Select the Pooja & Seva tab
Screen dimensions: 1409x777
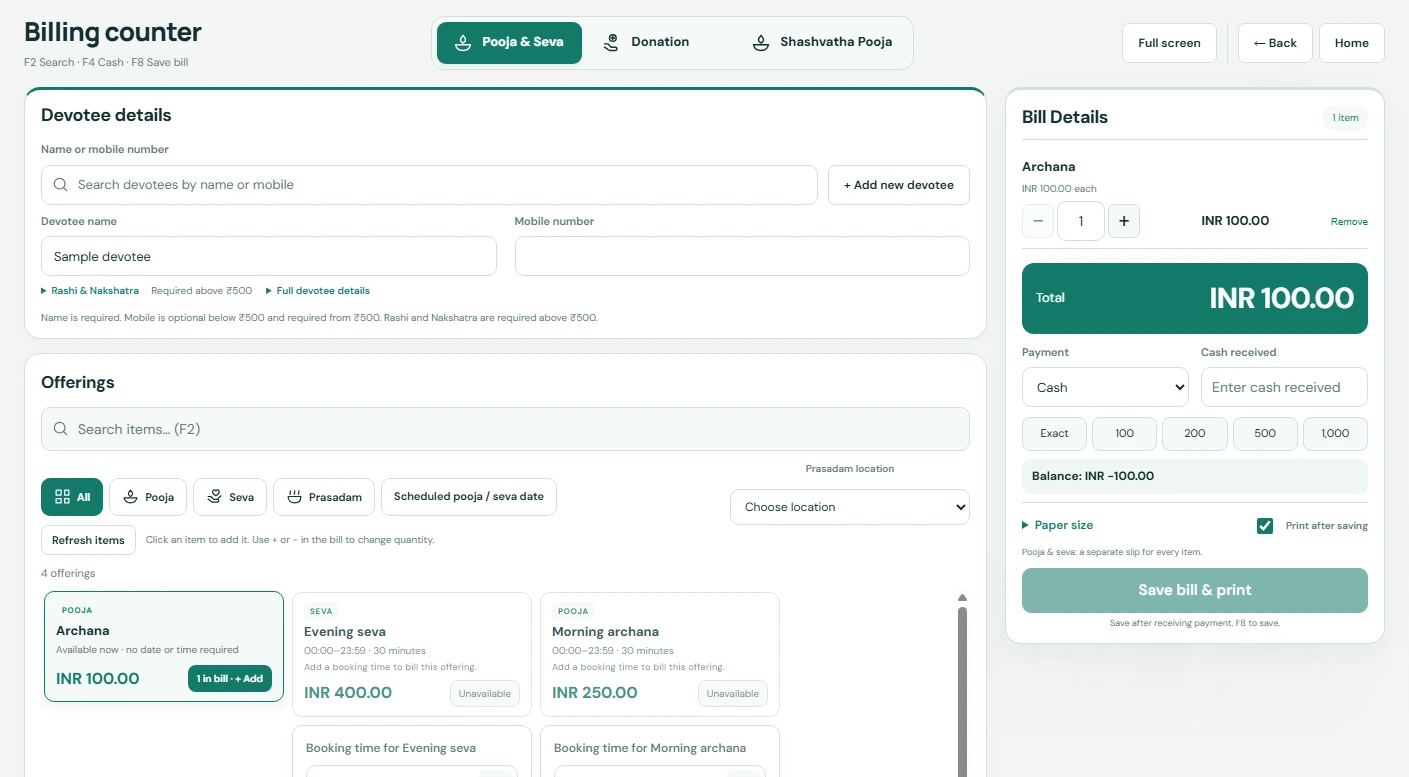point(509,43)
